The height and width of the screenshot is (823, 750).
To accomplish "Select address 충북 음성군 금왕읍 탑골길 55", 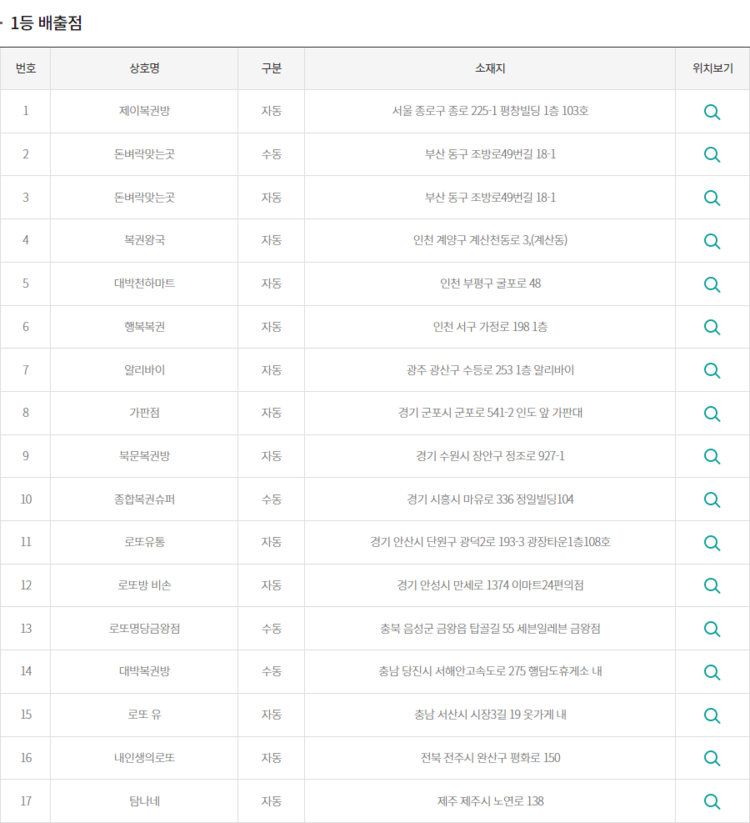I will (447, 628).
